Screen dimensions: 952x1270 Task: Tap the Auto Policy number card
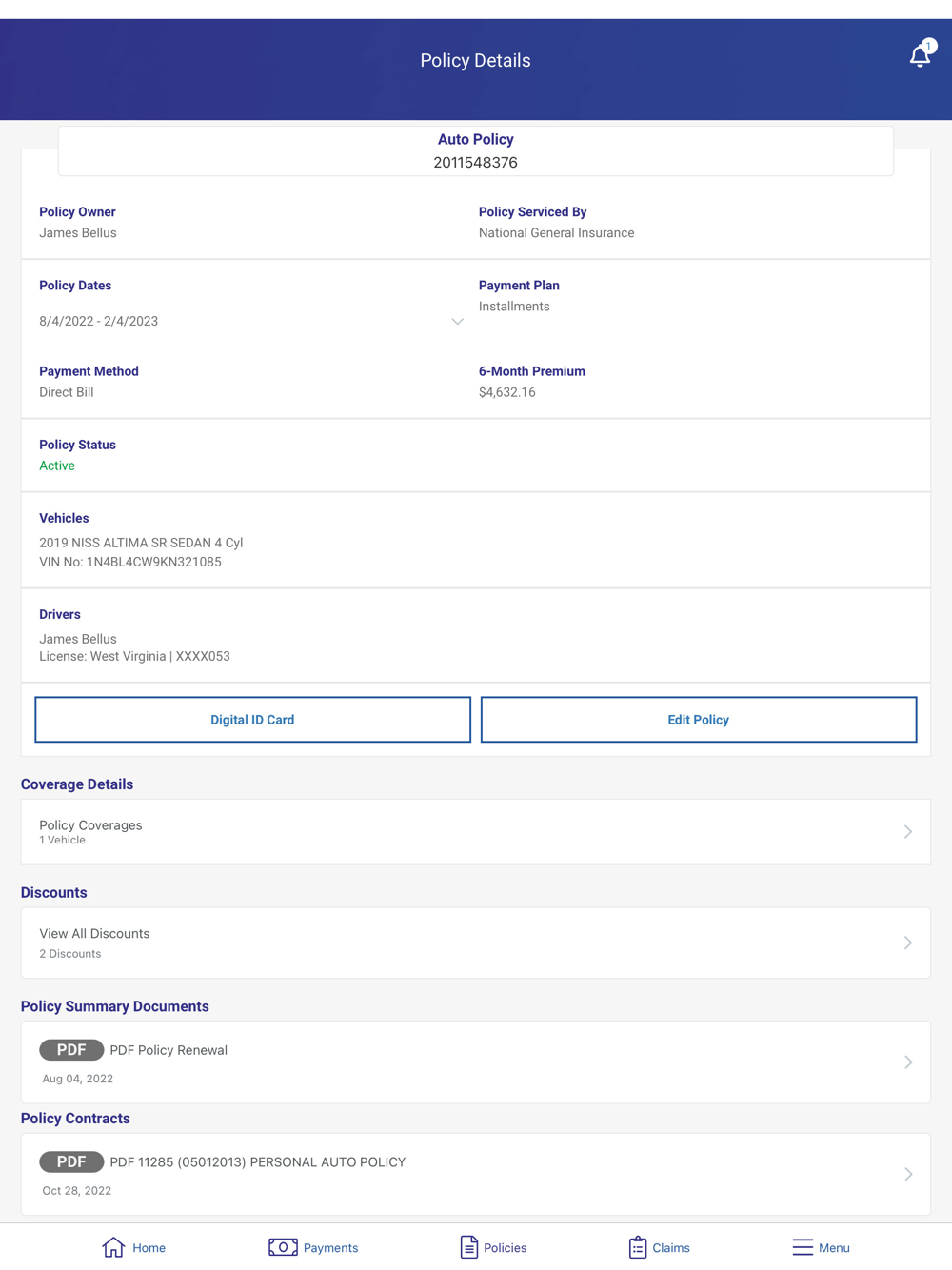pos(476,151)
